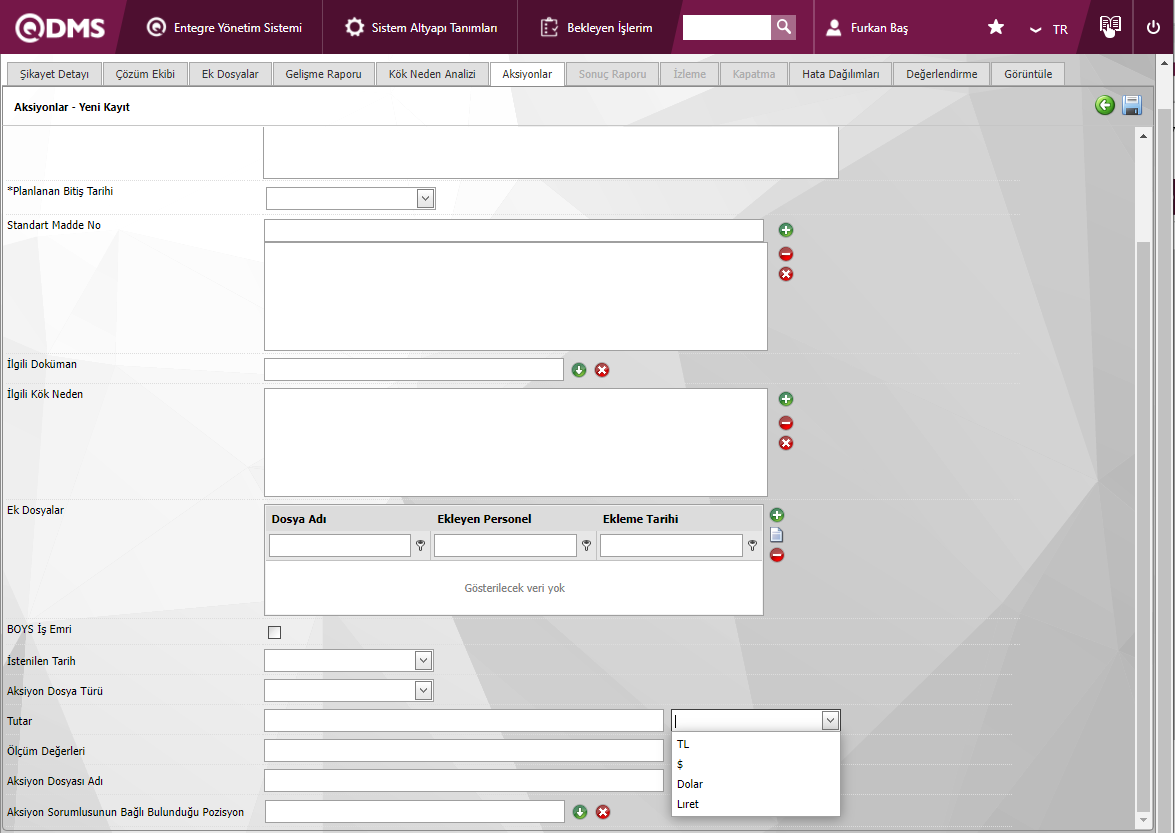This screenshot has height=833, width=1175.
Task: Click Ekleyen Personel filter input
Action: [505, 545]
